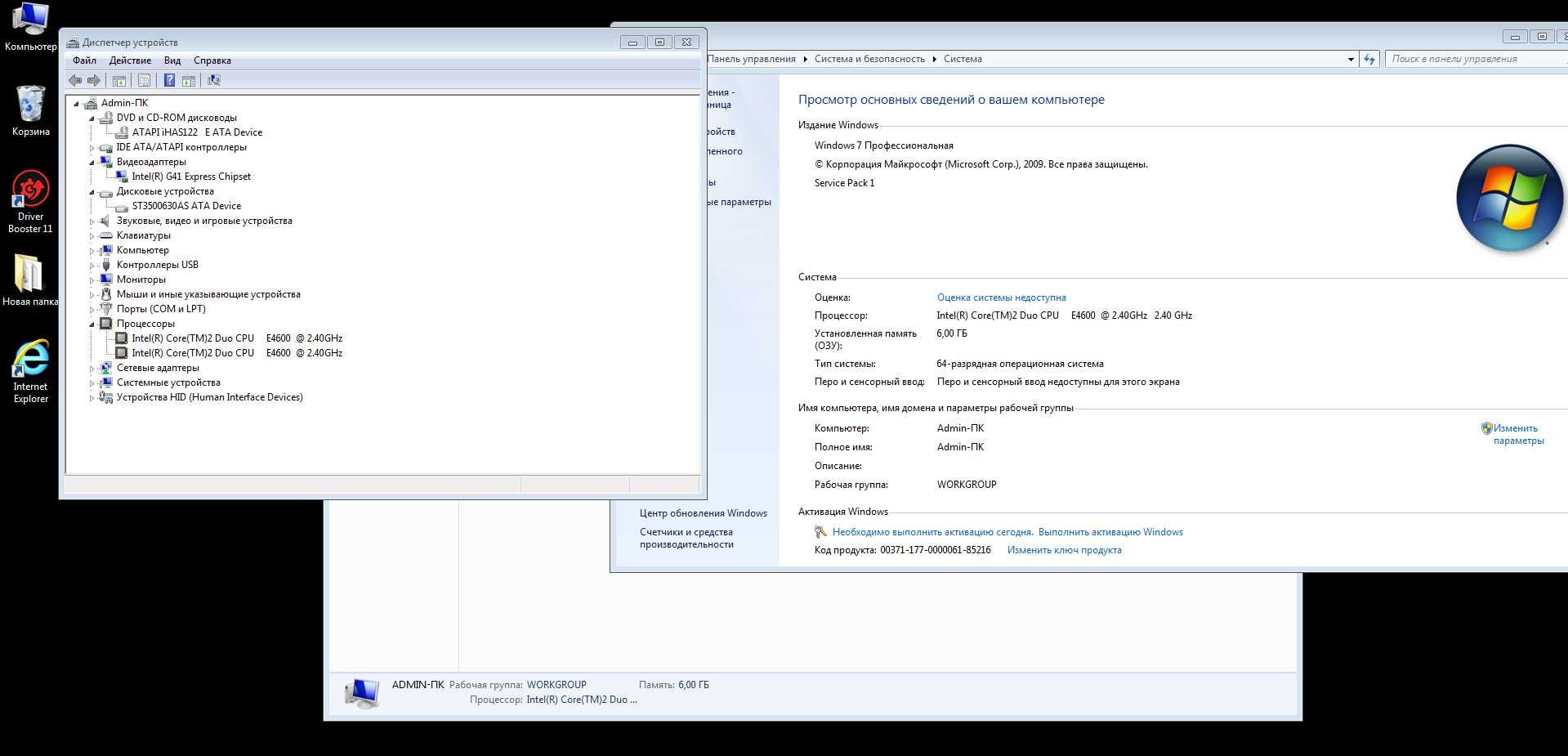Screen dimensions: 1568x756
Task: Click Service Pack 1 text
Action: tap(844, 183)
